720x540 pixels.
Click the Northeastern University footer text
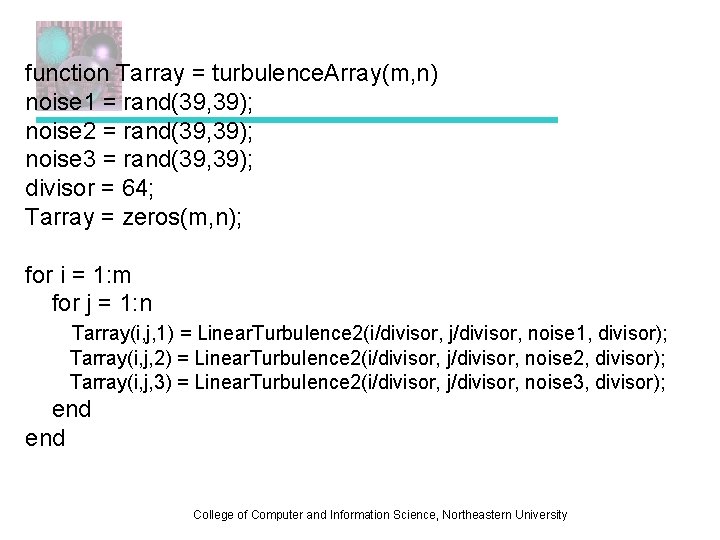click(x=380, y=515)
